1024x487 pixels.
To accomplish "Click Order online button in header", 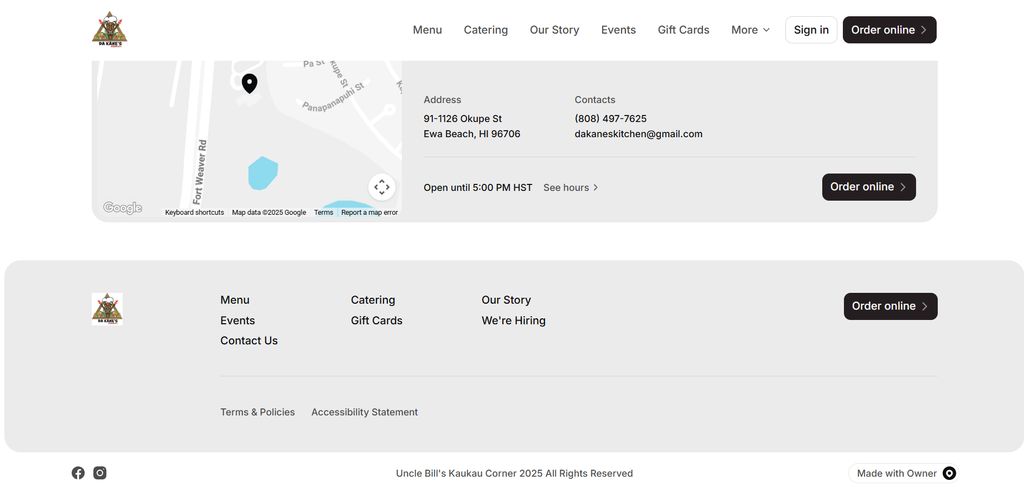I will point(889,30).
